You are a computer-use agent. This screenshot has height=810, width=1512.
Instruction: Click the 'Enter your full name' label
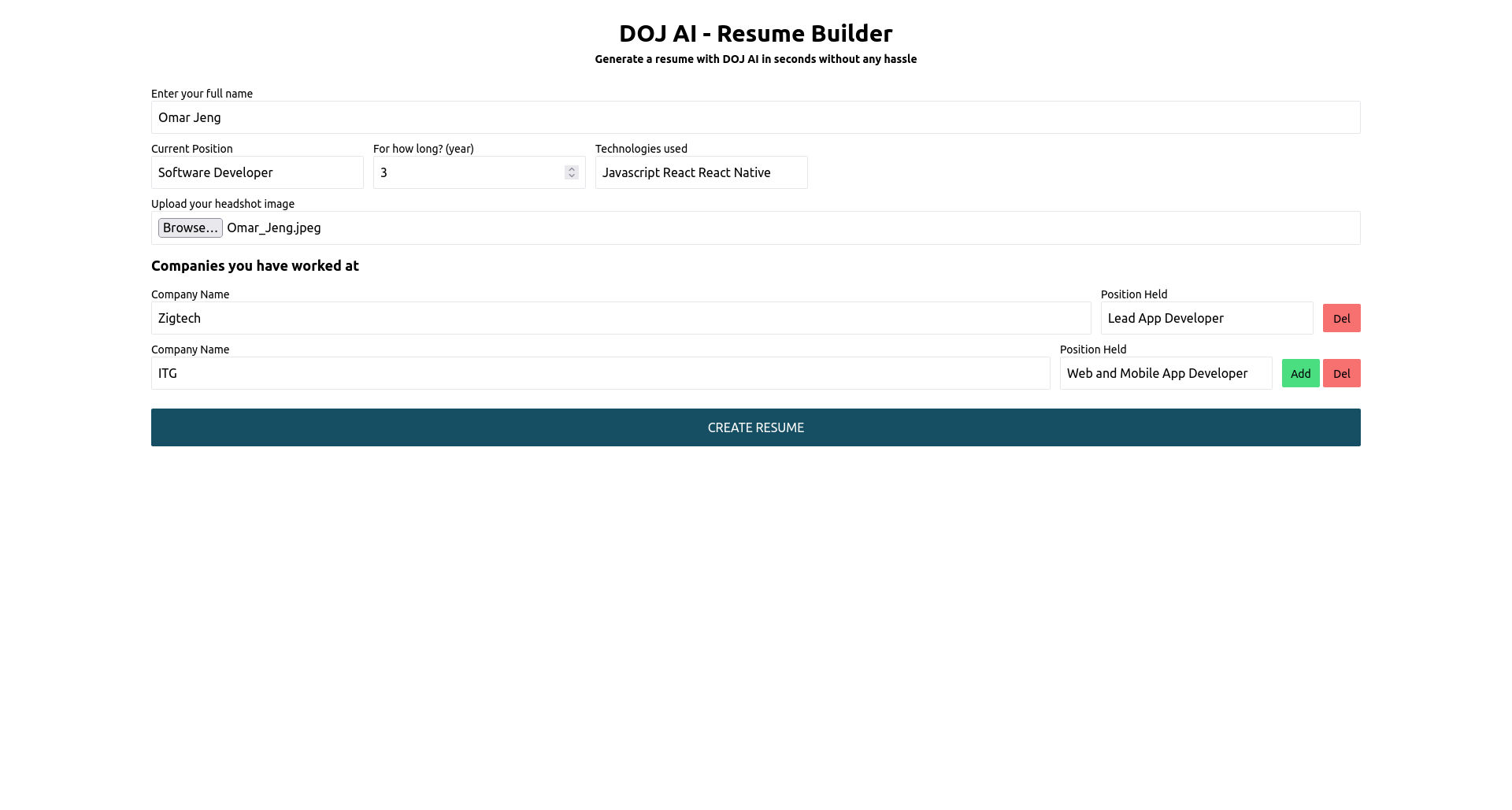202,93
